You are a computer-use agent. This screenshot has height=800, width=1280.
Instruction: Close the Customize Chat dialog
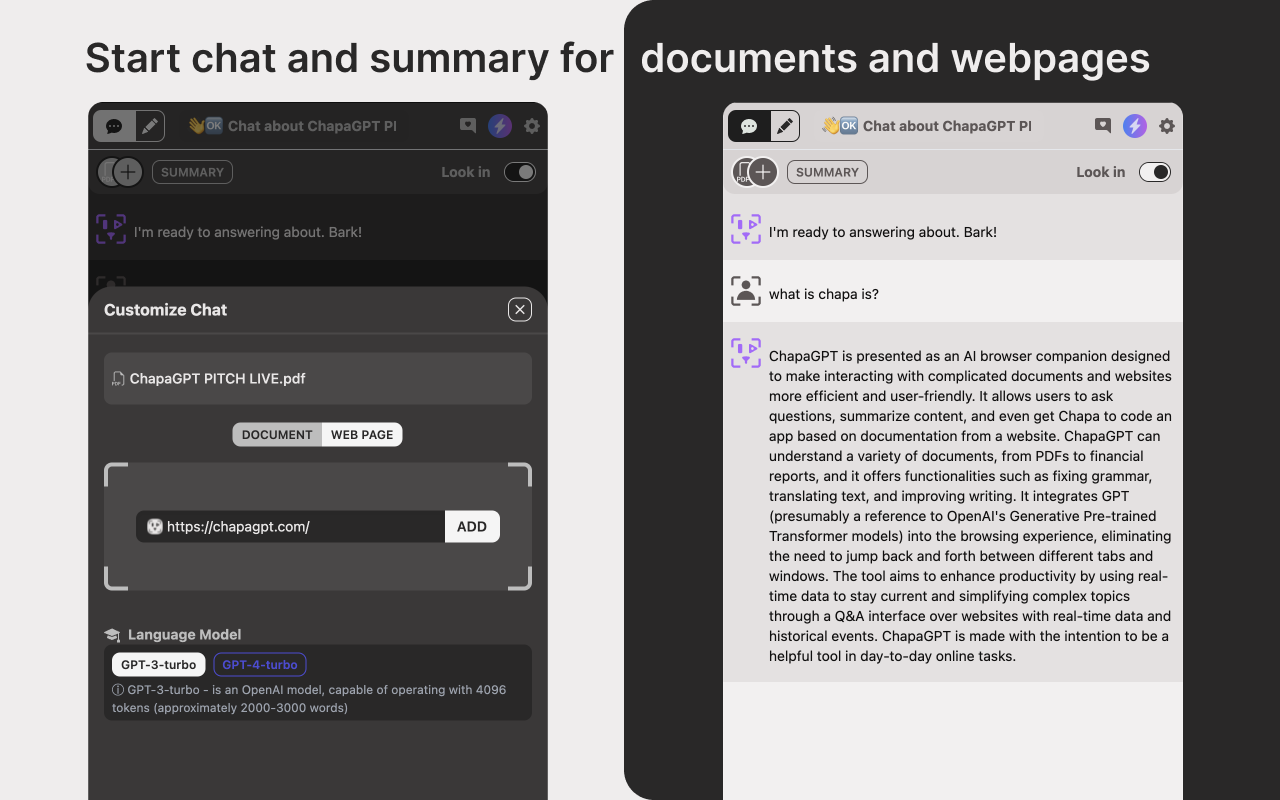pos(520,310)
